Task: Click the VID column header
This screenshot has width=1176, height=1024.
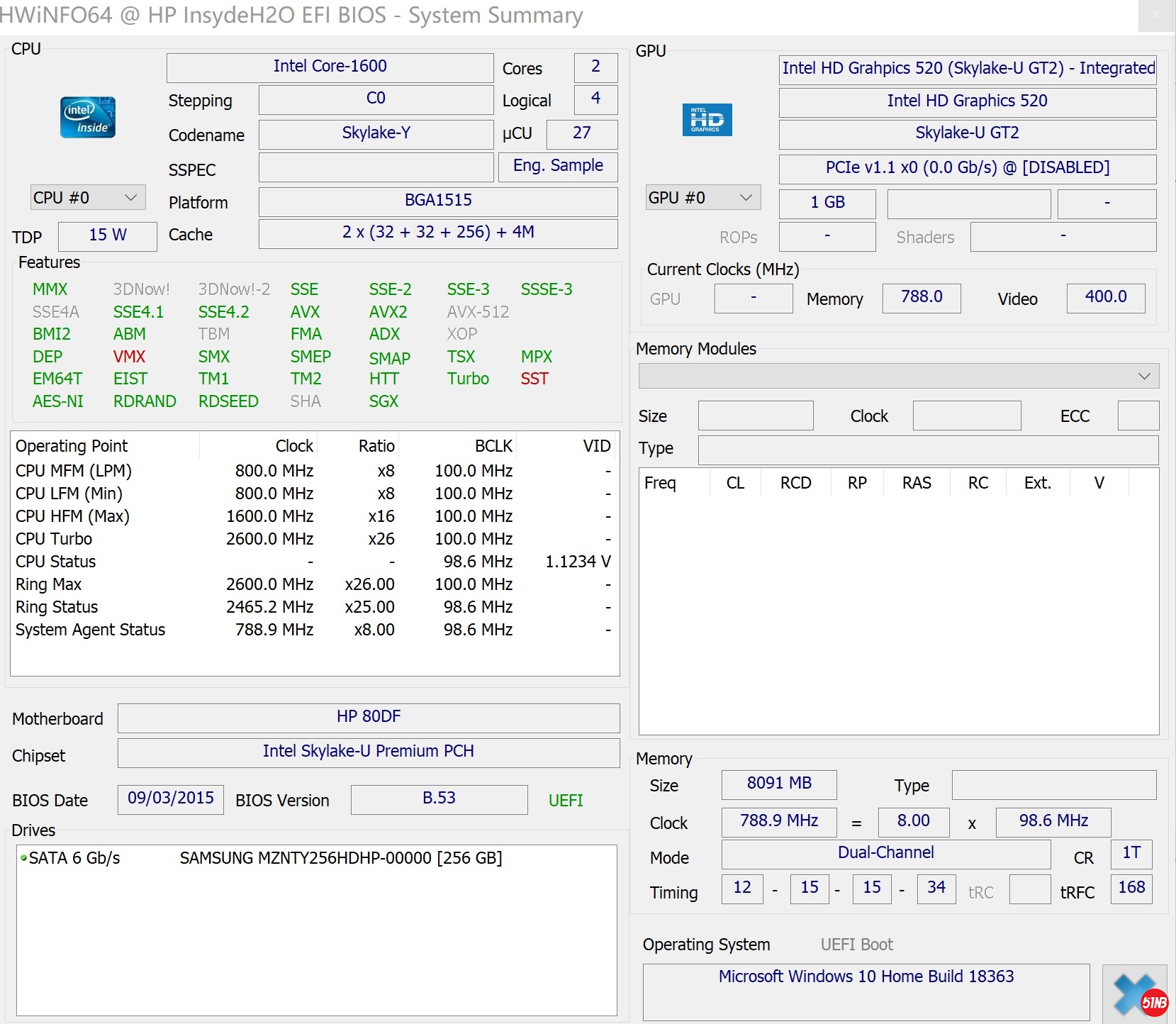Action: point(595,446)
